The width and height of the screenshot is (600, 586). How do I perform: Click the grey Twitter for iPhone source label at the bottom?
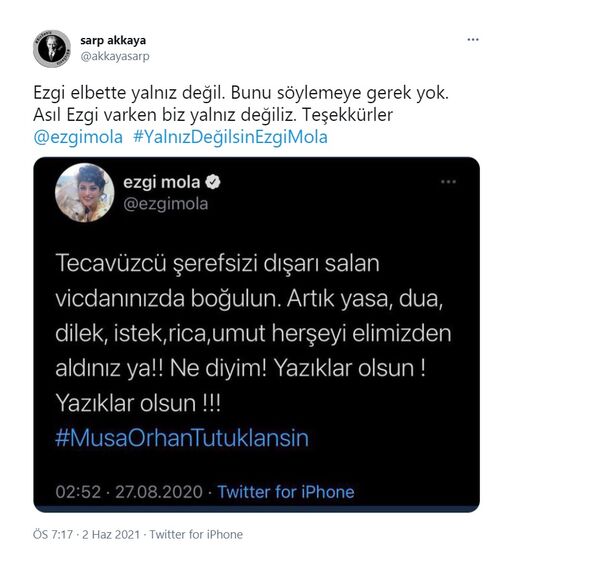click(196, 534)
